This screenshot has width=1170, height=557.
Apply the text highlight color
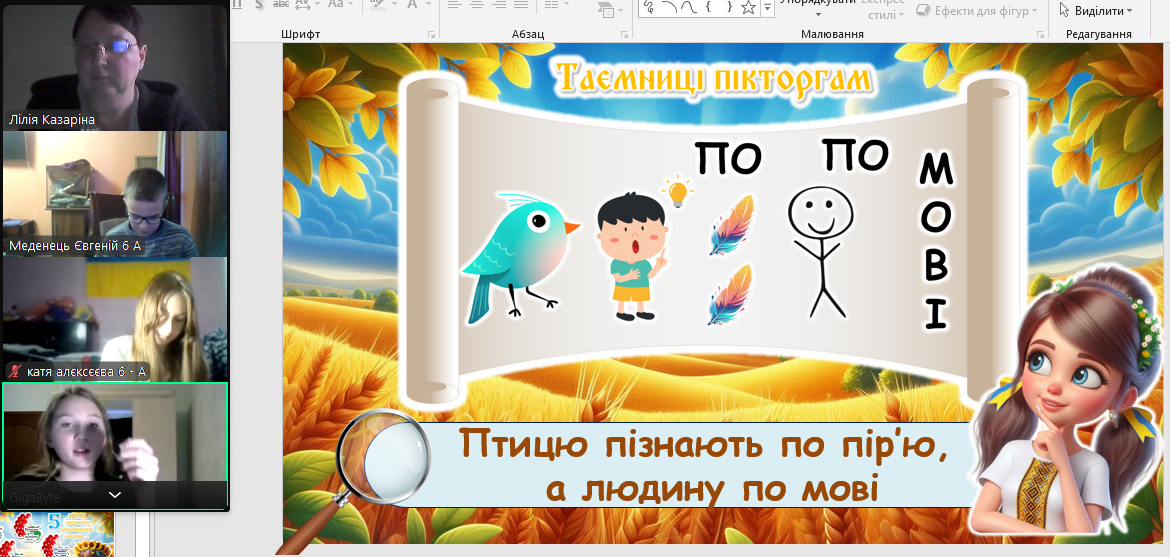click(x=378, y=4)
